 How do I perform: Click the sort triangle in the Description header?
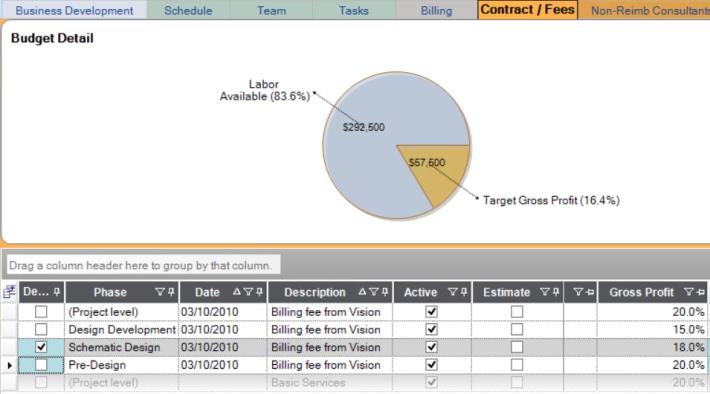point(362,292)
